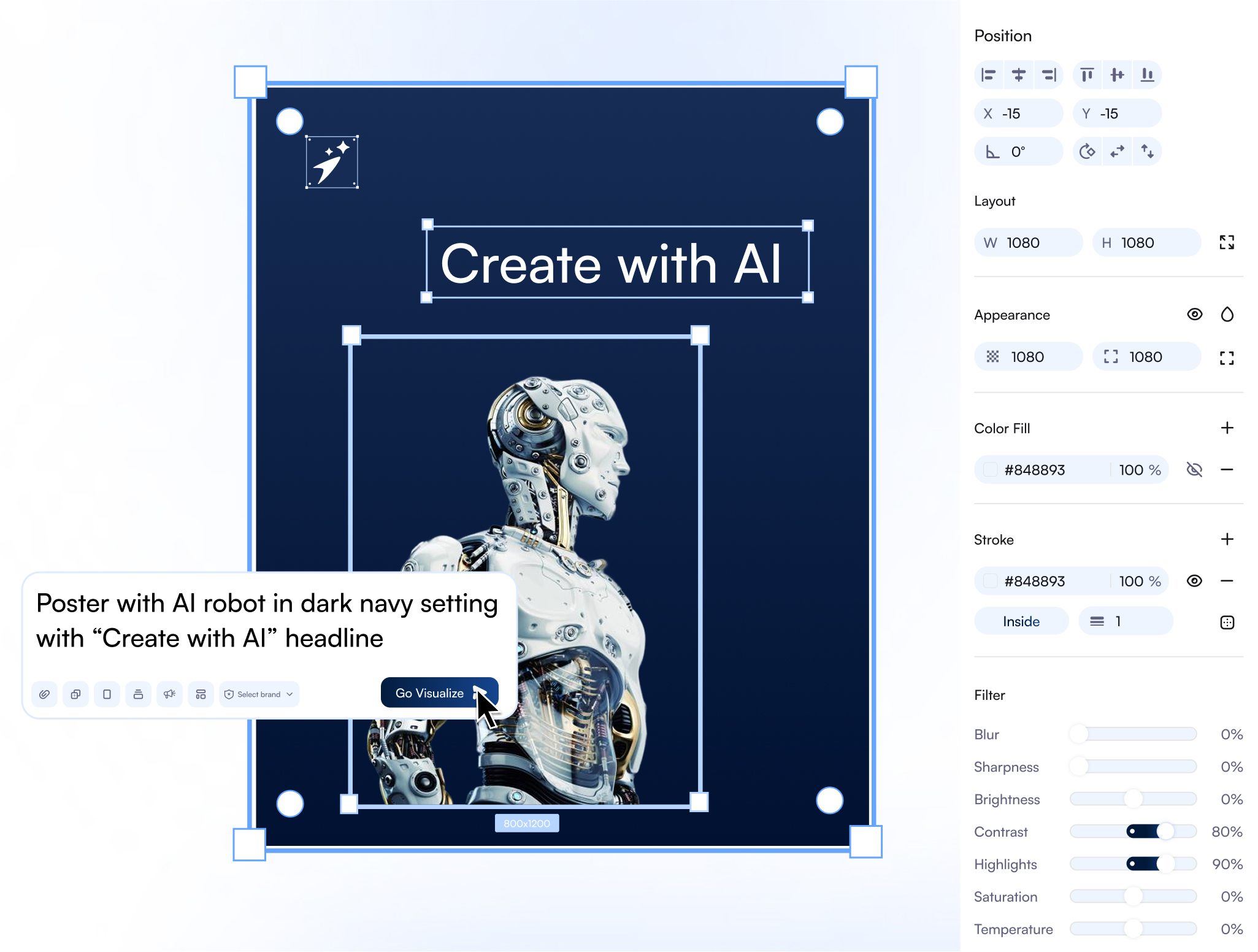This screenshot has height=952, width=1258.
Task: Click the layout templates icon in prompt bar
Action: pos(201,694)
